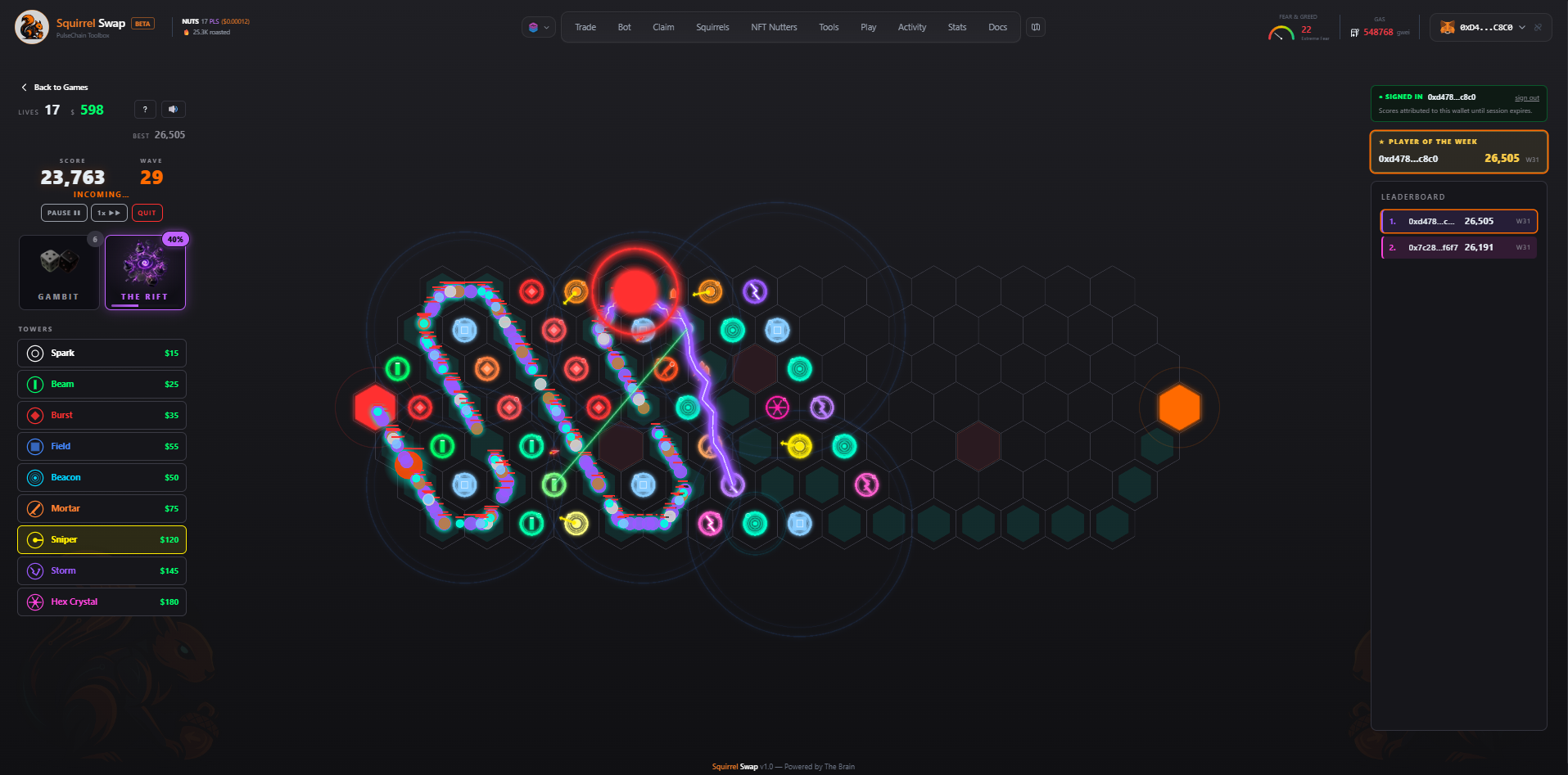
Task: Select the Field tower
Action: [102, 447]
